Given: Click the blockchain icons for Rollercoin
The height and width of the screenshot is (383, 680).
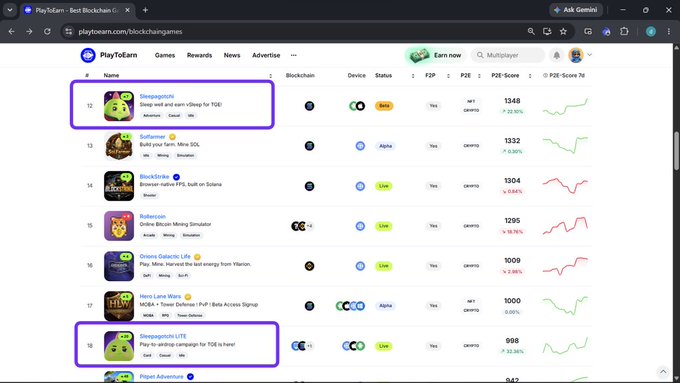Looking at the screenshot, I should 302,226.
